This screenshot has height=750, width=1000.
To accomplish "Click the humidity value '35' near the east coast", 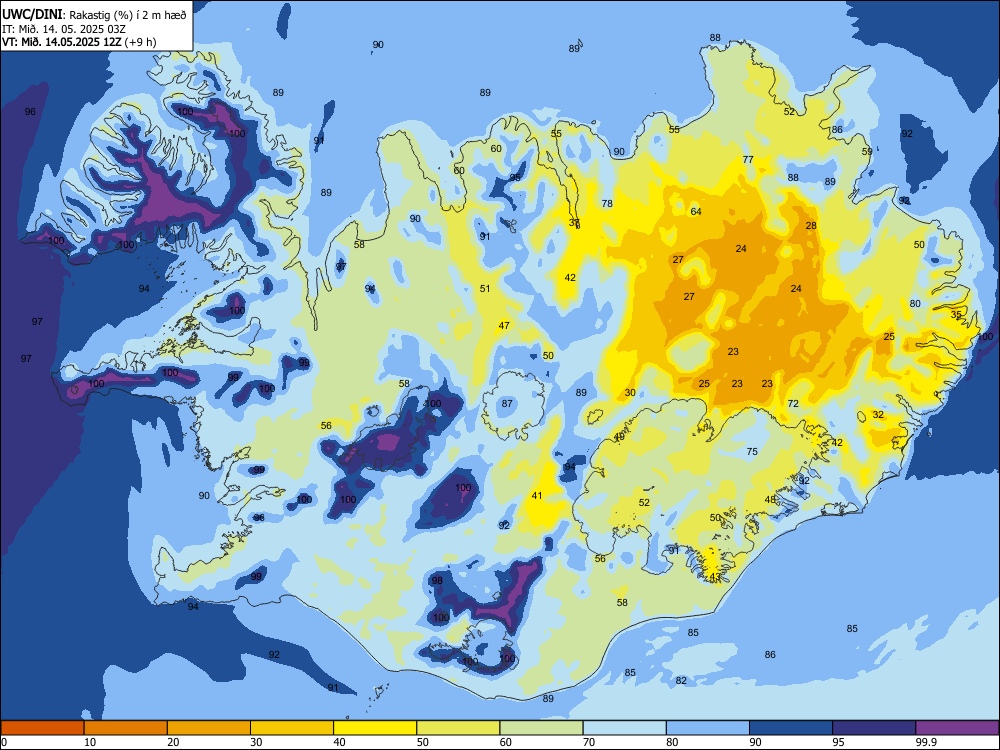I will pos(956,314).
